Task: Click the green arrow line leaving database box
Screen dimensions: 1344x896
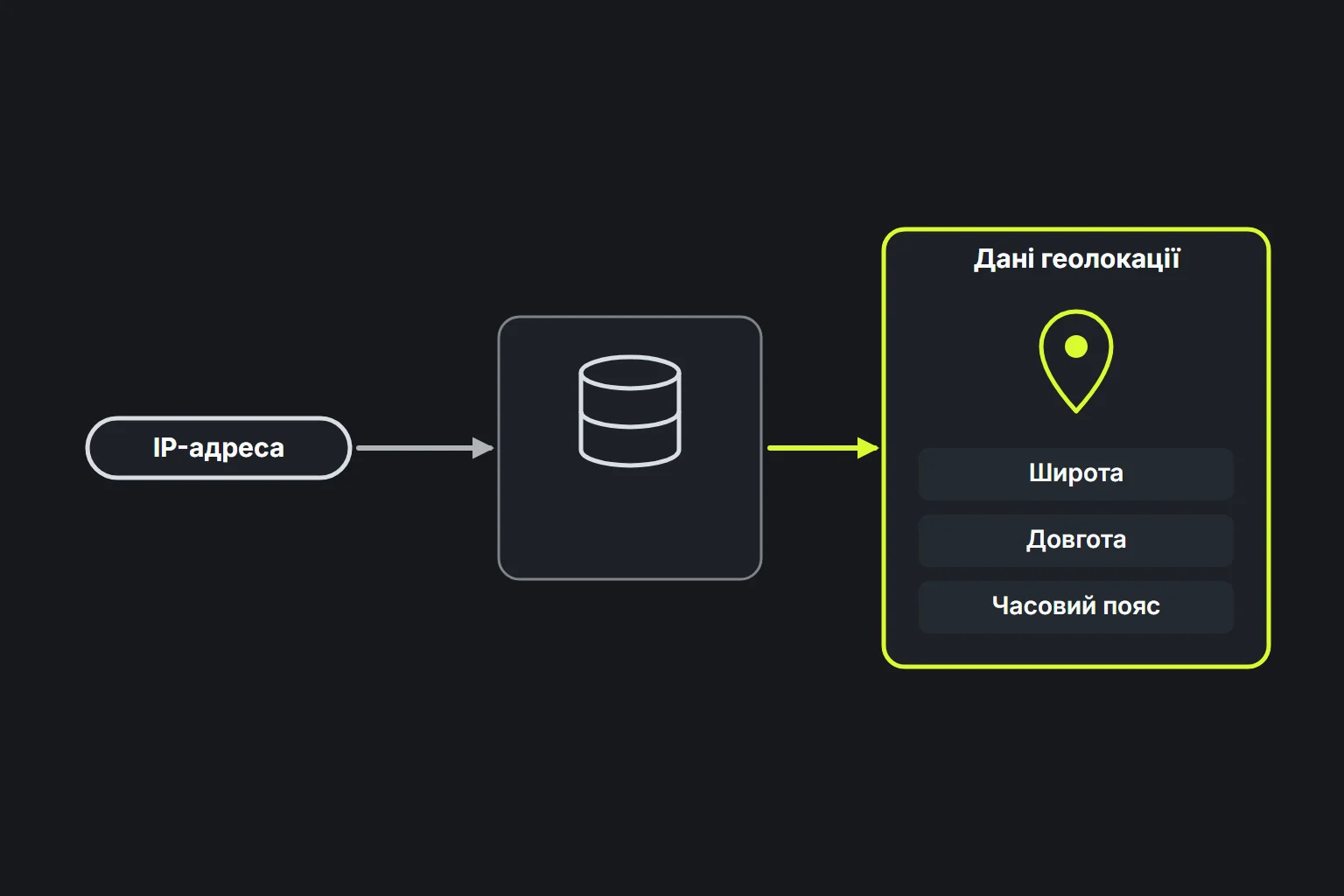Action: [x=813, y=448]
